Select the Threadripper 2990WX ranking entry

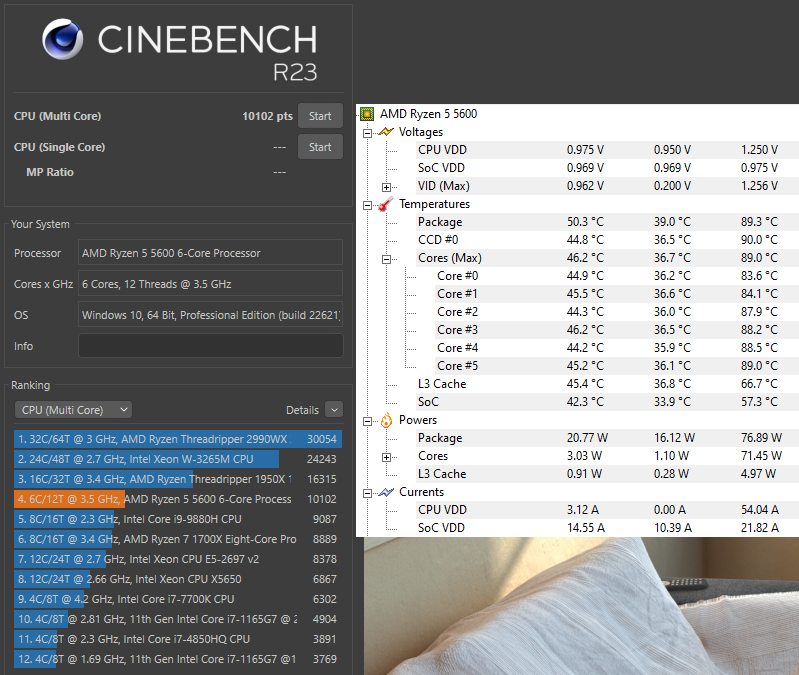(x=178, y=439)
